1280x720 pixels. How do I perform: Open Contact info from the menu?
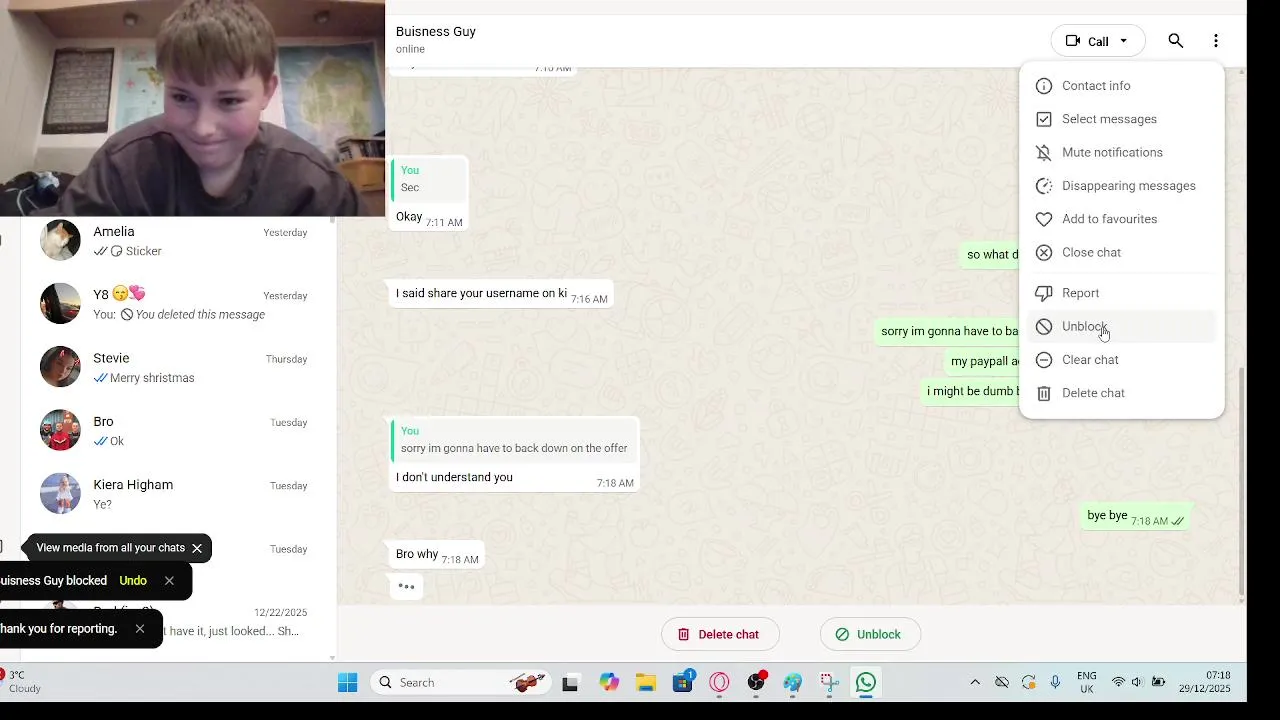click(1122, 86)
